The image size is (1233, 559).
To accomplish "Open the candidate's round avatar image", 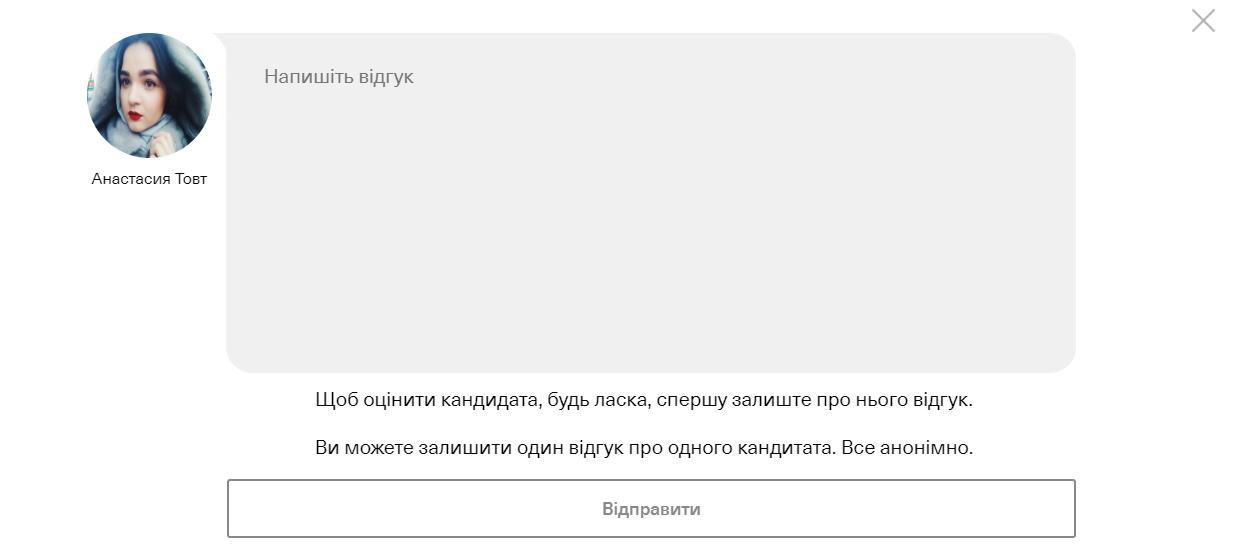I will [149, 96].
